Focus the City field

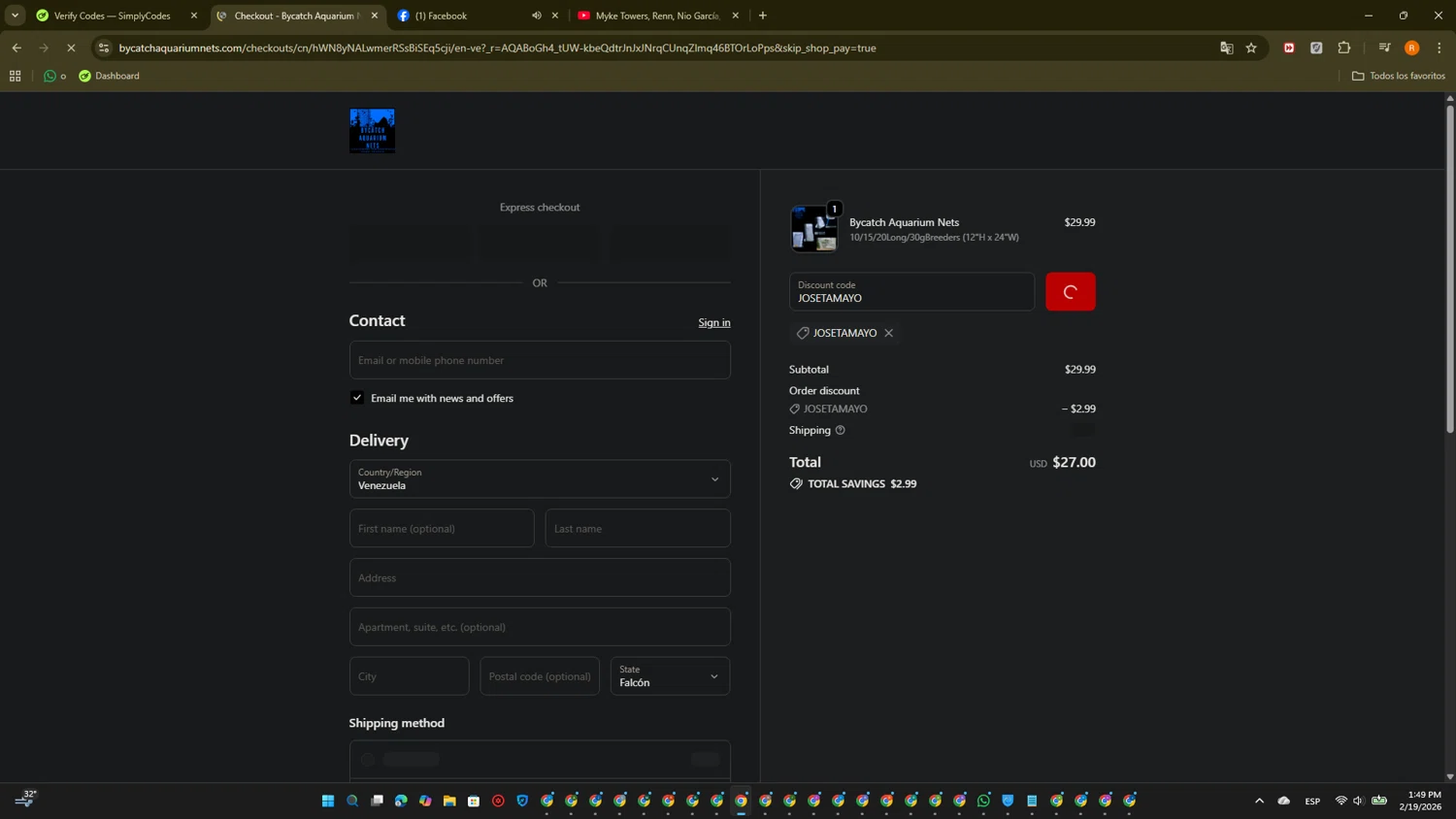pyautogui.click(x=409, y=676)
